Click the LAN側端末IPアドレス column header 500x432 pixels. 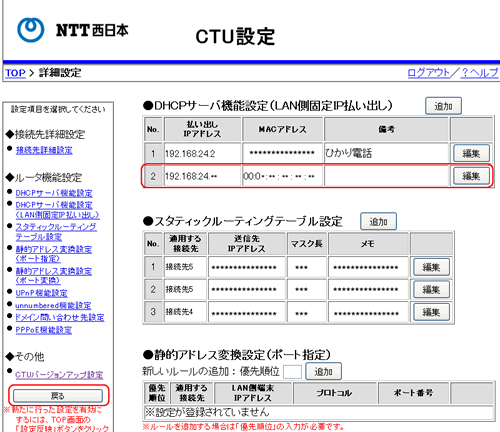coord(253,393)
